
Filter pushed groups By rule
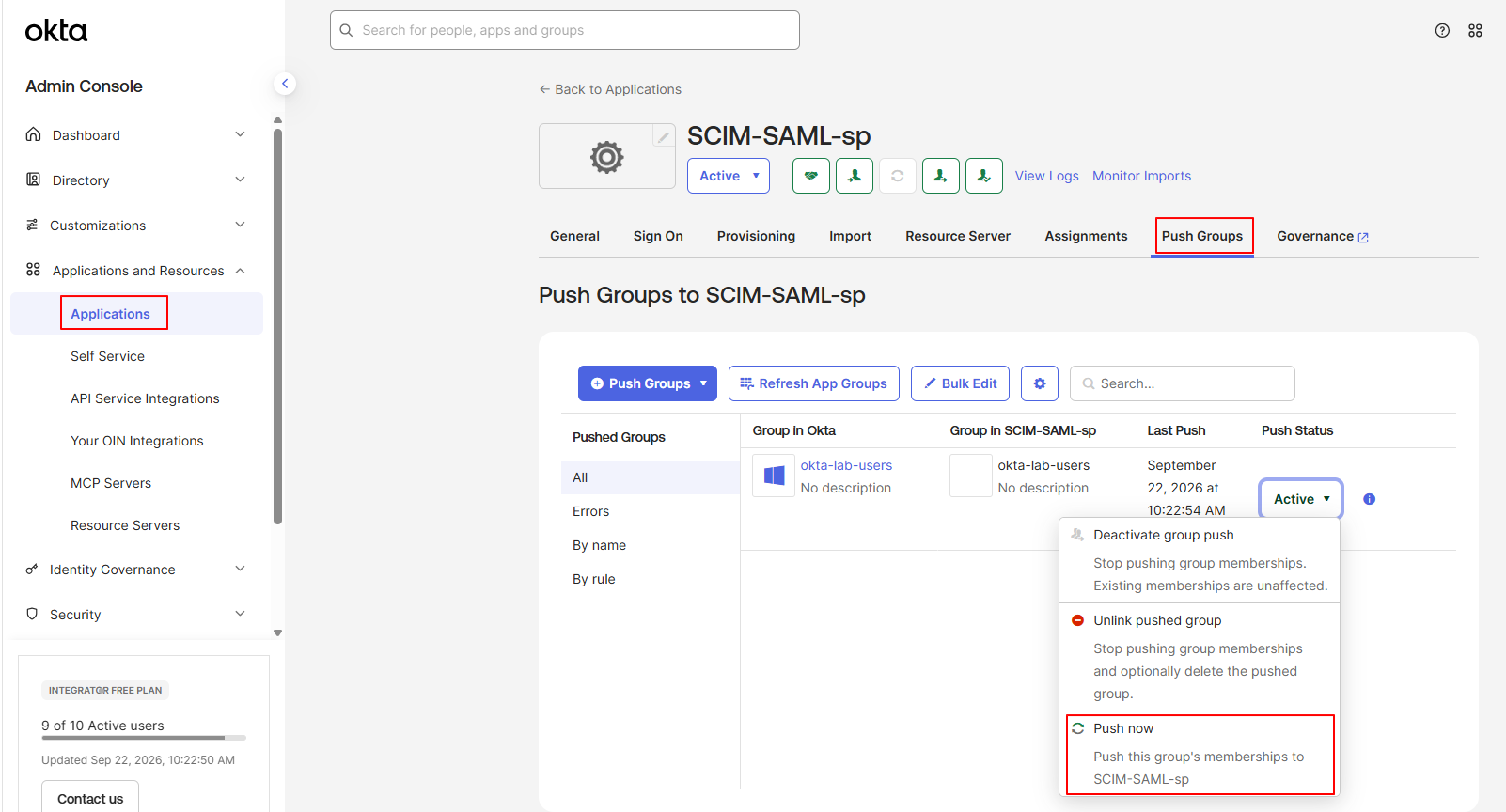tap(593, 579)
